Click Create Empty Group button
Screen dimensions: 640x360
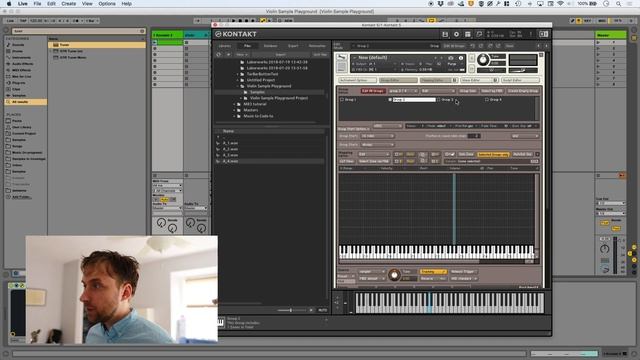point(523,91)
